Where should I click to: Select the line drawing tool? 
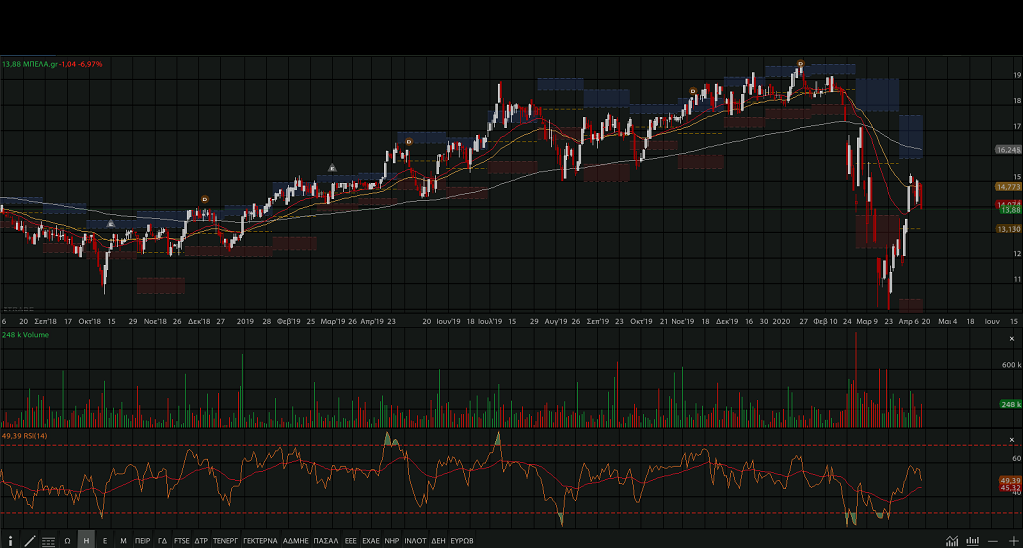pos(29,540)
